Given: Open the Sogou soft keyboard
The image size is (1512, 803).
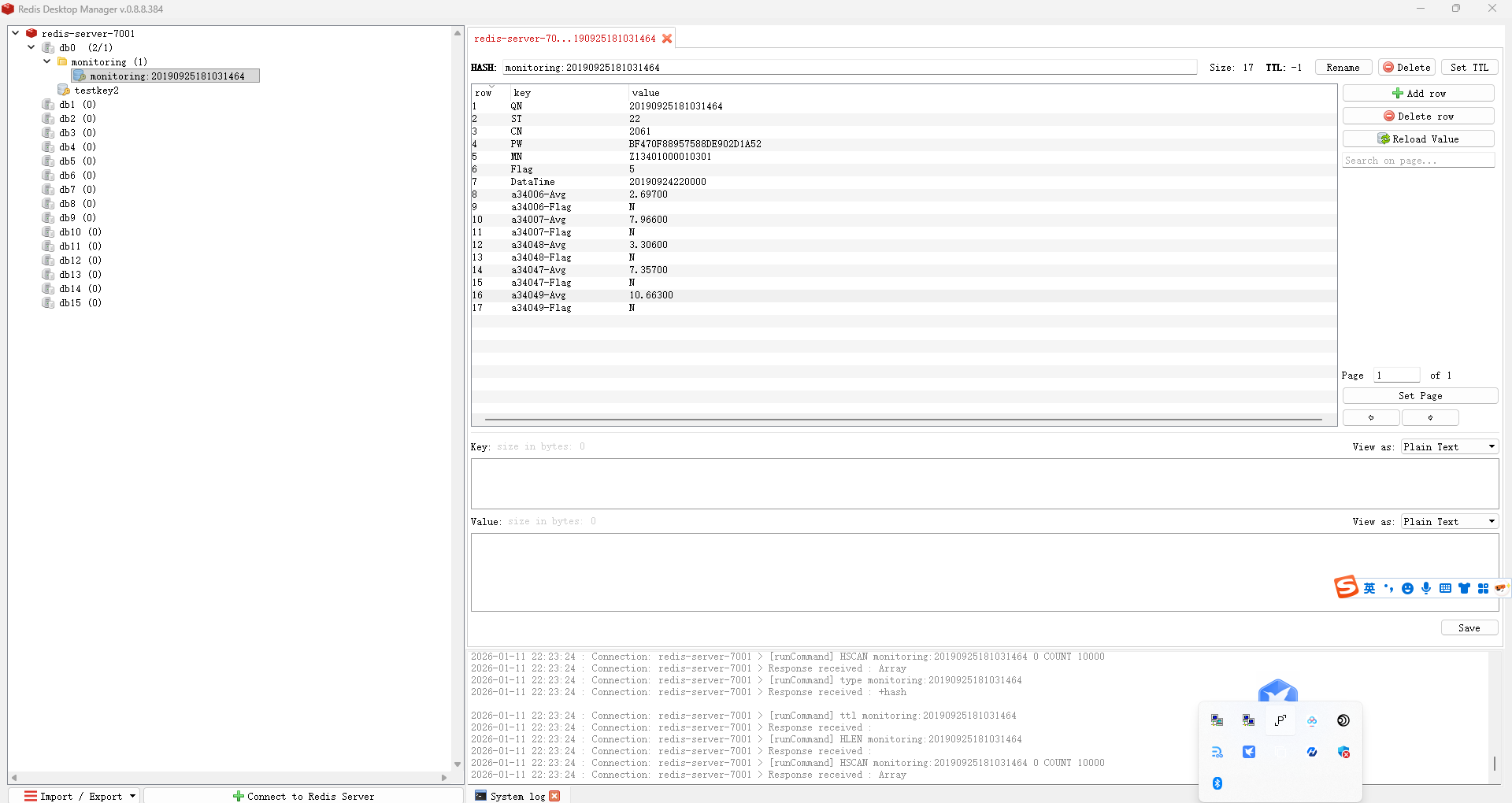Looking at the screenshot, I should click(x=1445, y=588).
